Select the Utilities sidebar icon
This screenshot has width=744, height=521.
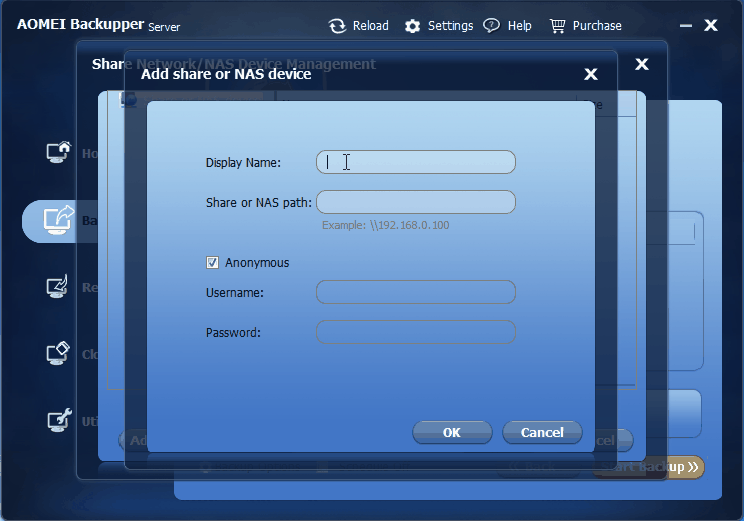(x=59, y=420)
